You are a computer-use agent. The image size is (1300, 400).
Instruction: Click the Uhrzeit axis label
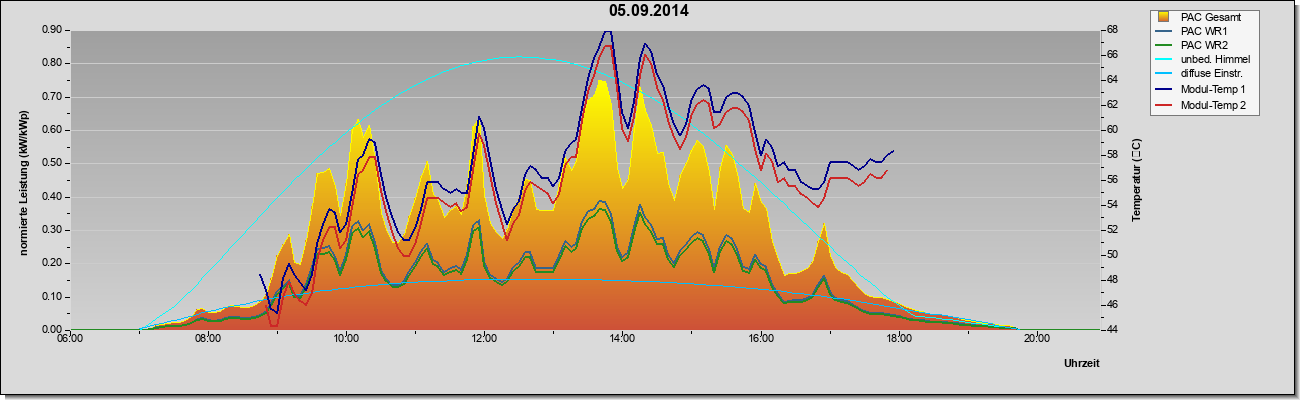1082,364
